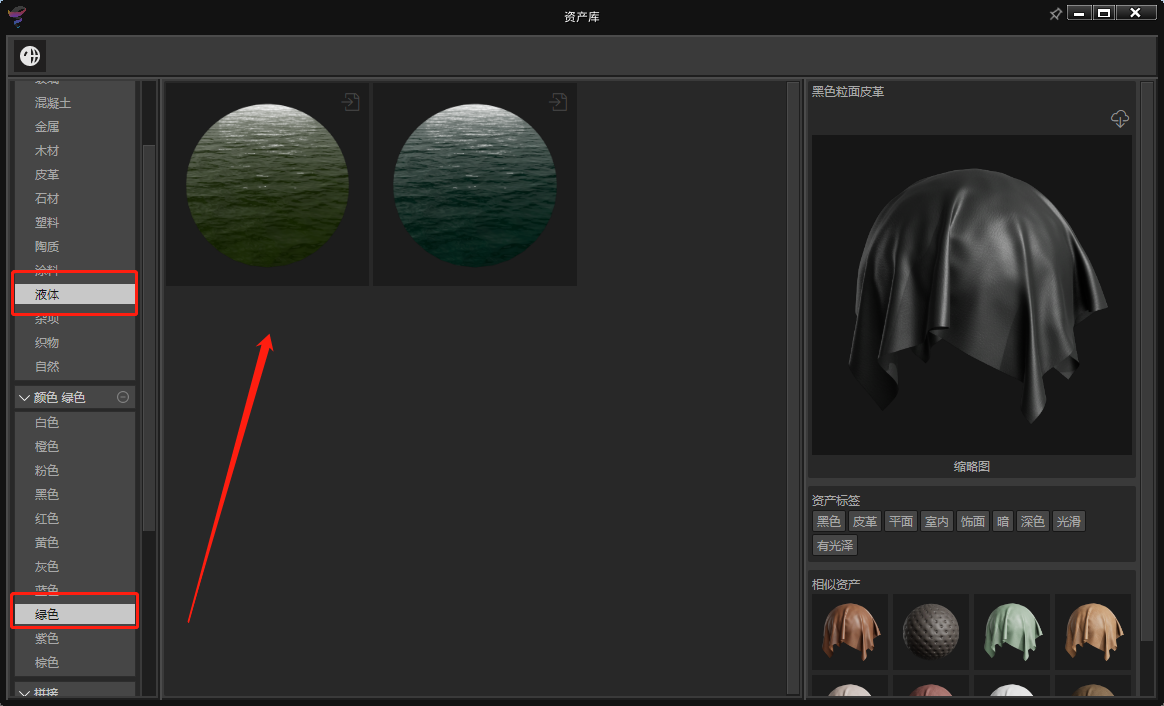Click the 相似资产 section heading

[836, 584]
